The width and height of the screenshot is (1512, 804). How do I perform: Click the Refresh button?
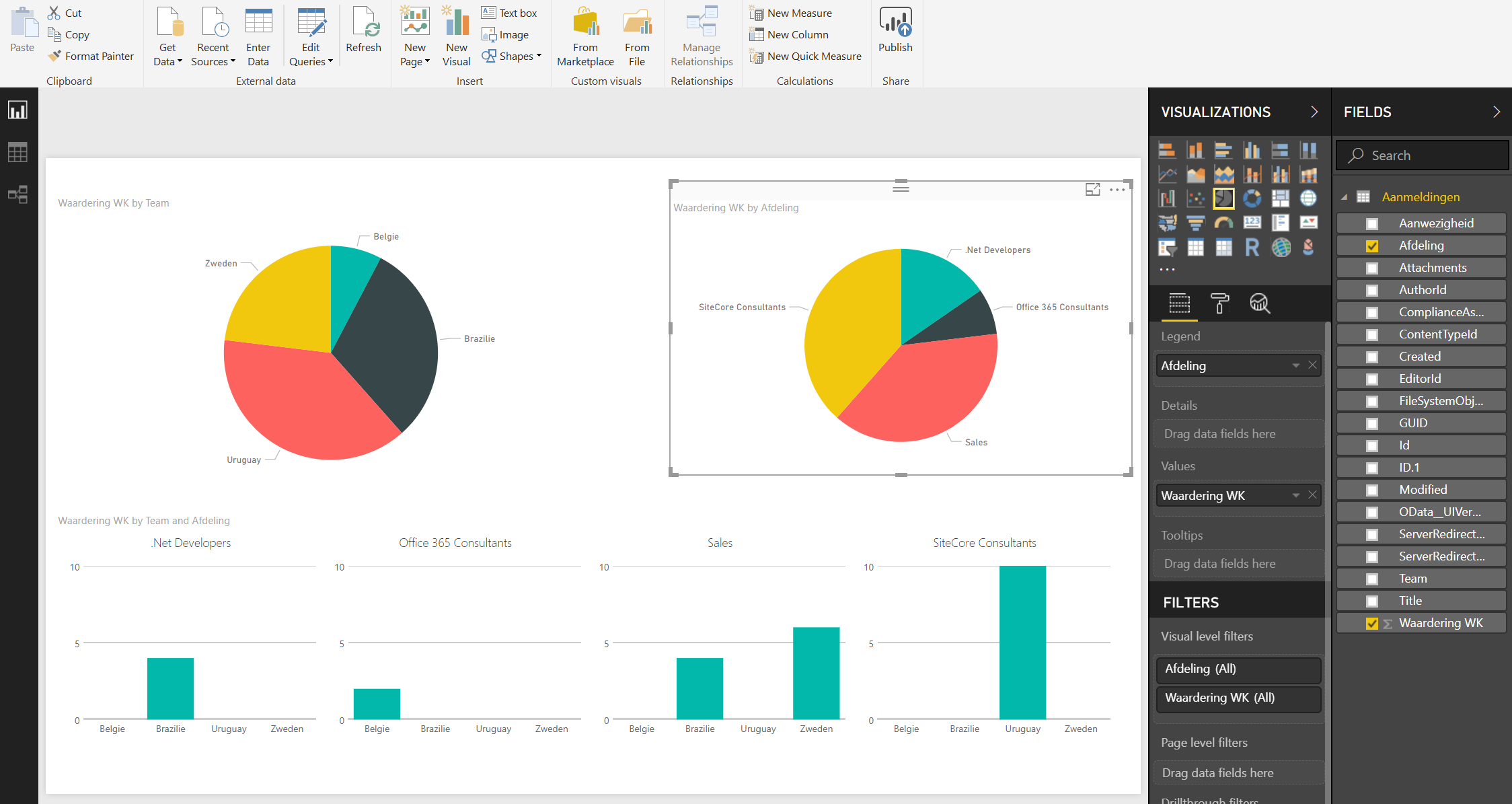(x=363, y=30)
